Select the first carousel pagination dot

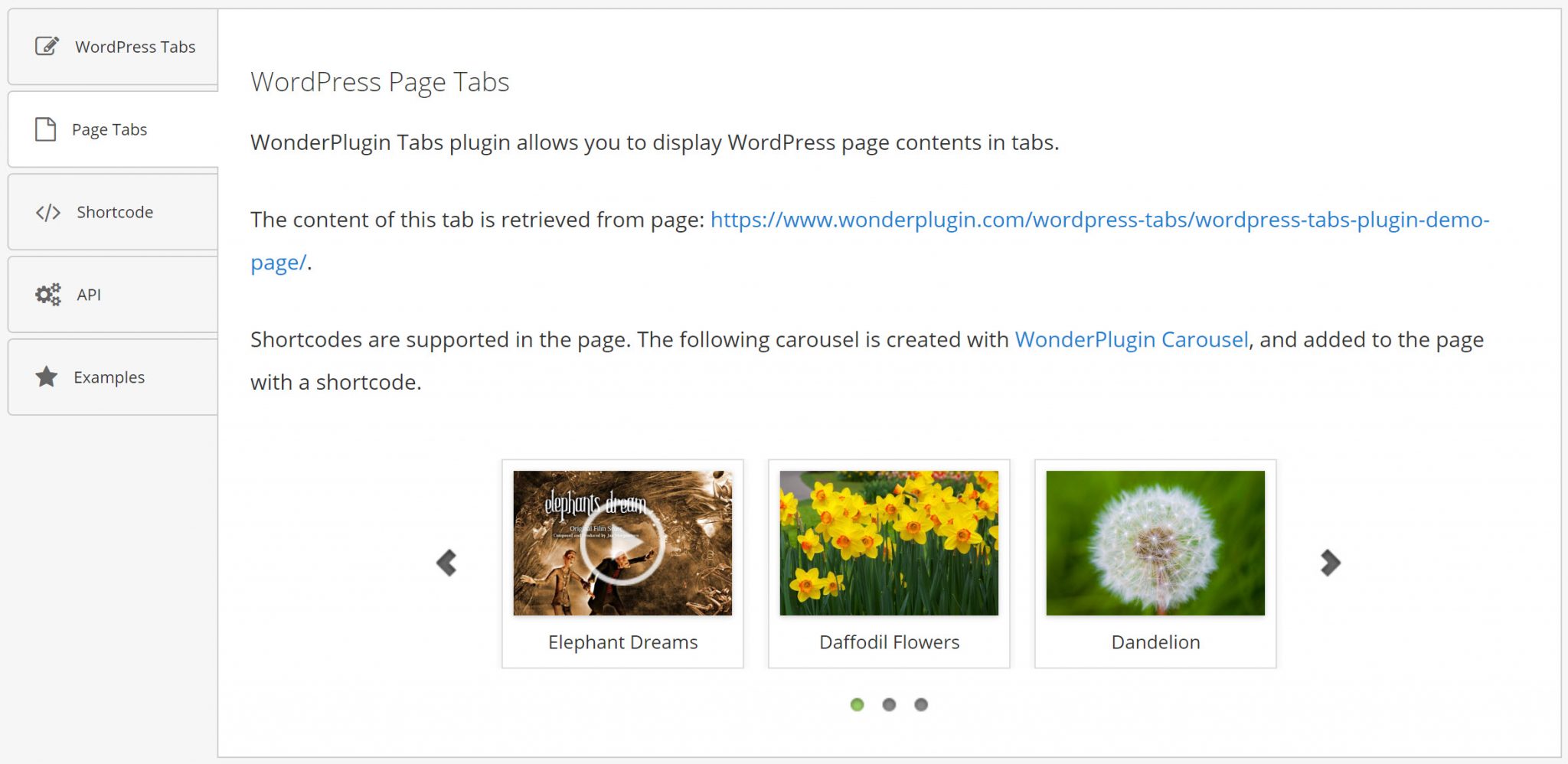point(857,704)
